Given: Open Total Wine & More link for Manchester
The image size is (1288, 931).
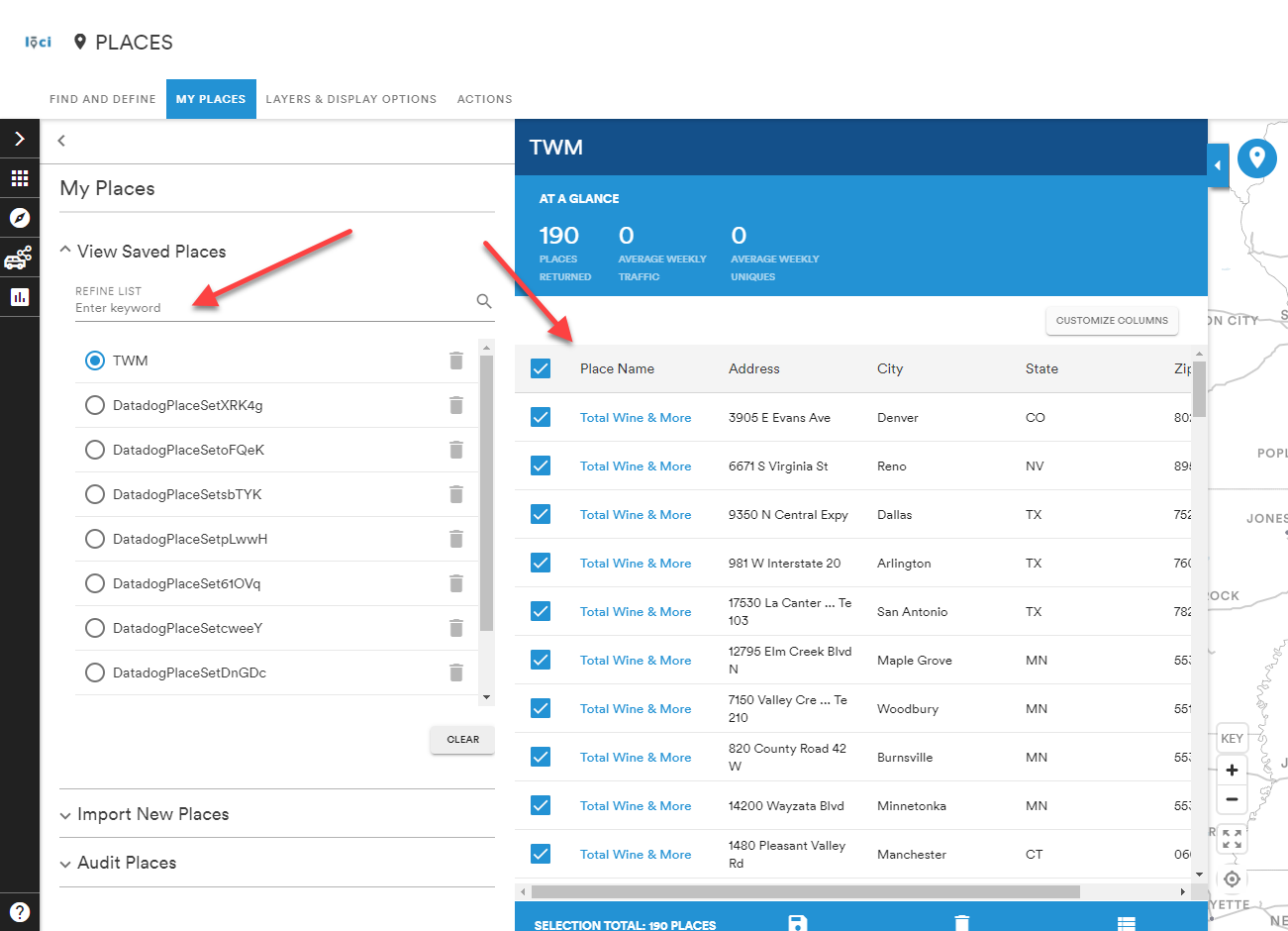Looking at the screenshot, I should pyautogui.click(x=636, y=855).
